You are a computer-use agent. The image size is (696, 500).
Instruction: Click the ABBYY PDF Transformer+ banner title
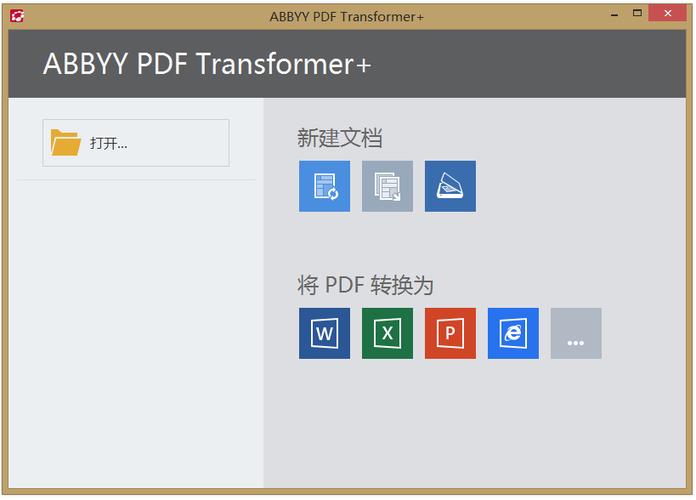coord(207,64)
